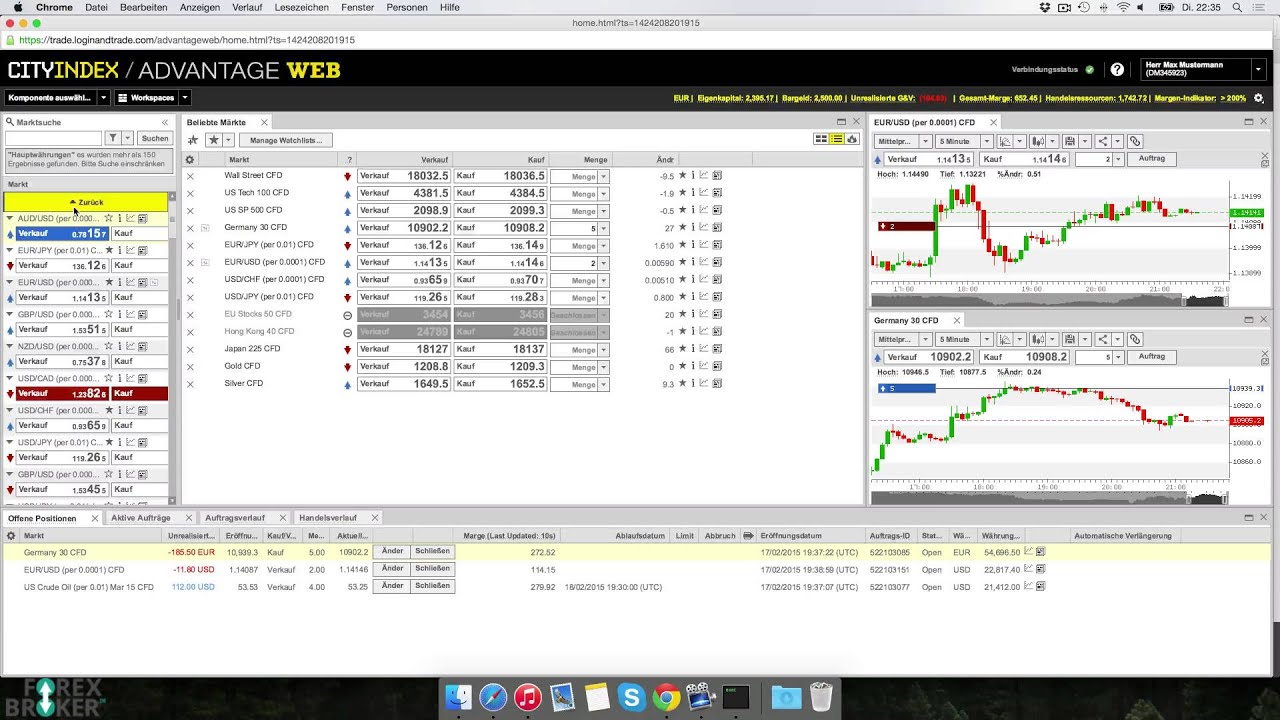Open watchlist star dropdown arrow
The height and width of the screenshot is (720, 1280).
coord(228,140)
